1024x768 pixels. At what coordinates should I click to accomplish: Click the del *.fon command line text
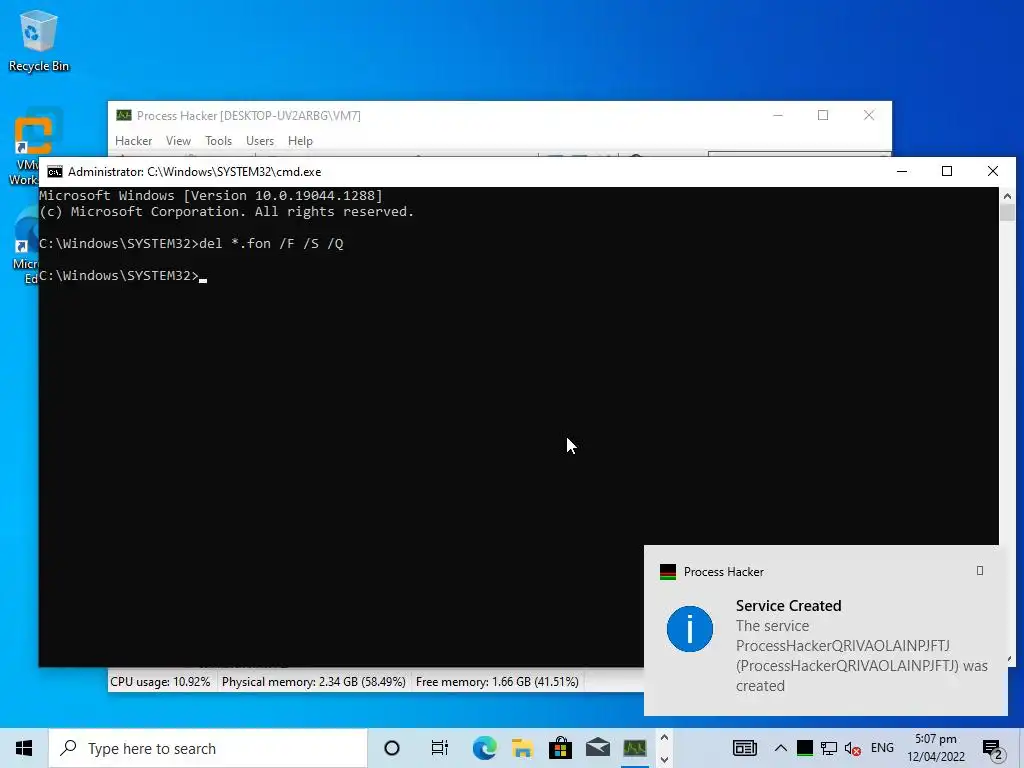pyautogui.click(x=271, y=244)
